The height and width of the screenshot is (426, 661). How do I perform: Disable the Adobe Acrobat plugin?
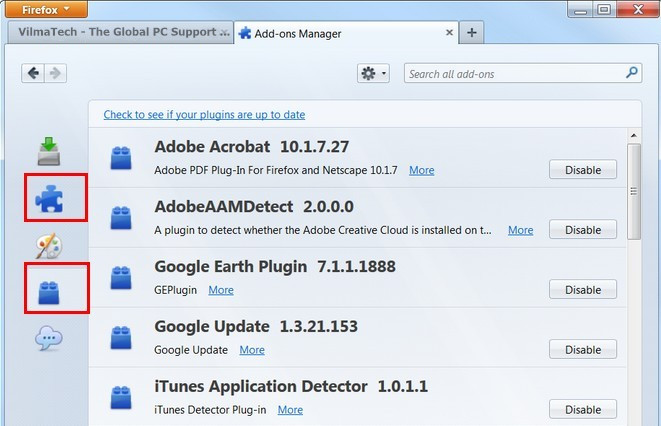pyautogui.click(x=583, y=170)
